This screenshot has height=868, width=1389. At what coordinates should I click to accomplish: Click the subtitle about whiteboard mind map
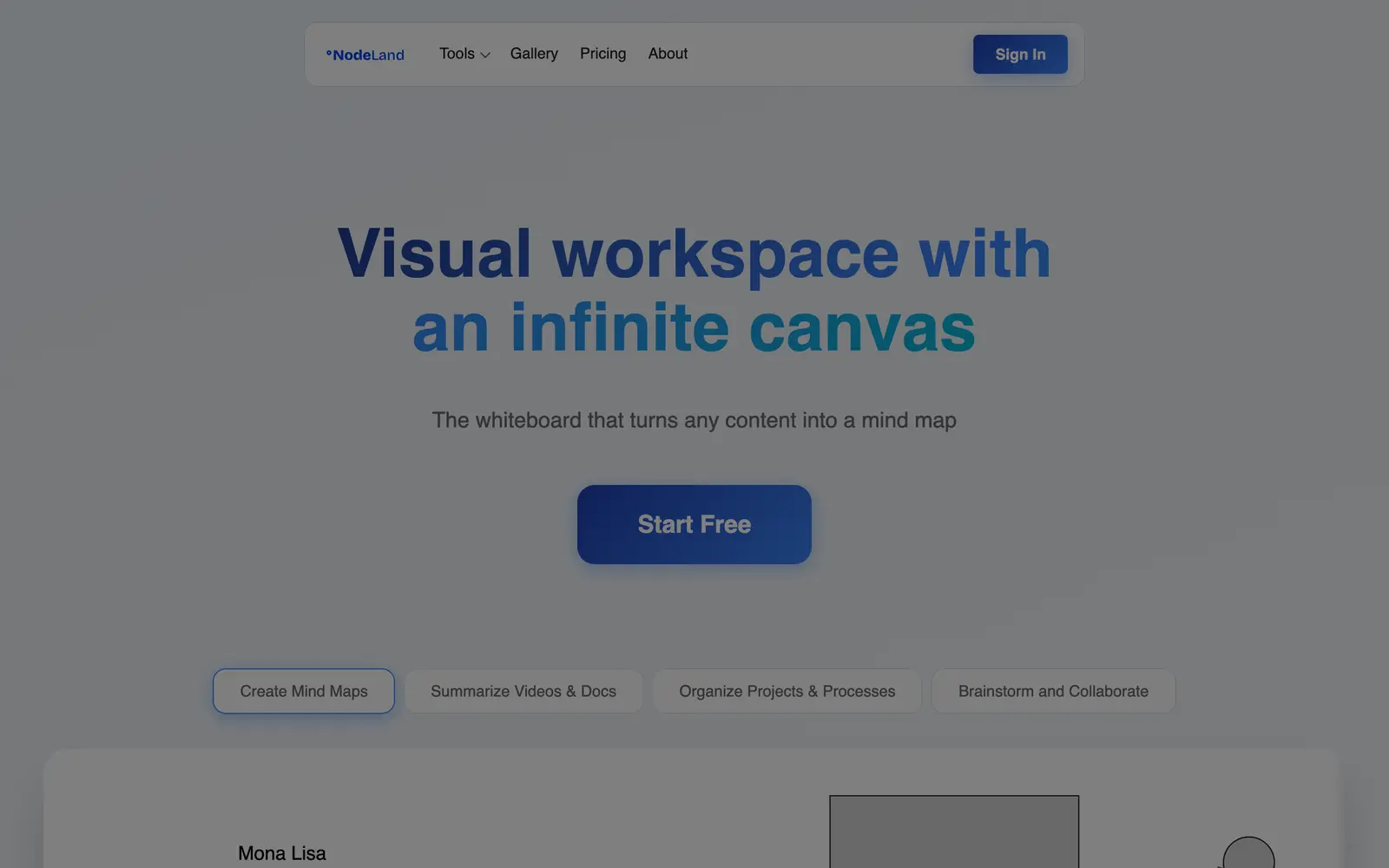tap(694, 420)
